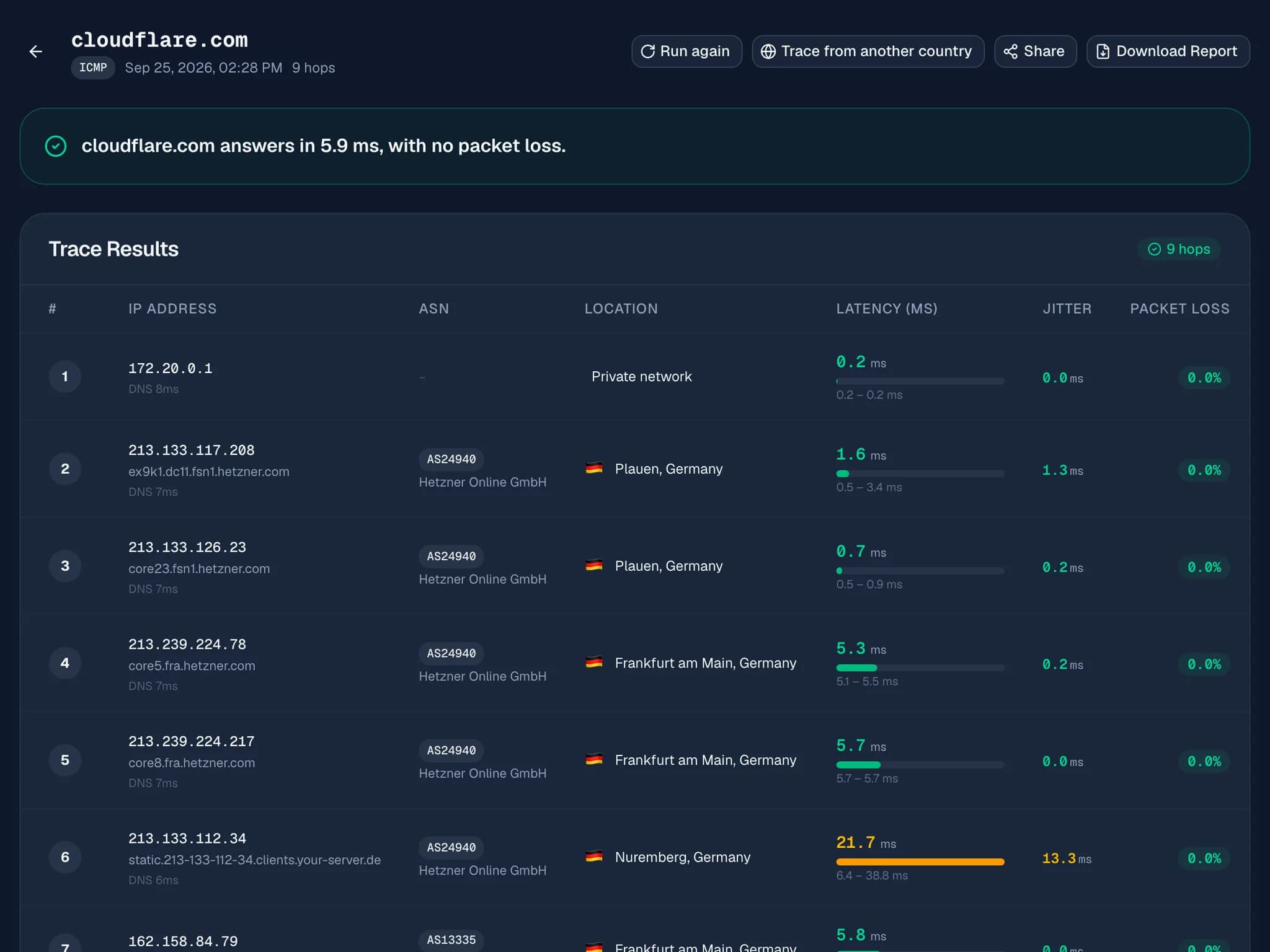The width and height of the screenshot is (1270, 952).
Task: Click flag next to hop 5 Frankfurt location
Action: pos(594,760)
